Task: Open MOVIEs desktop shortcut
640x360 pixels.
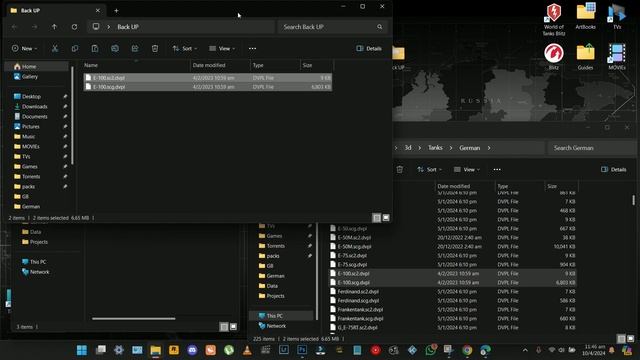Action: coord(617,57)
